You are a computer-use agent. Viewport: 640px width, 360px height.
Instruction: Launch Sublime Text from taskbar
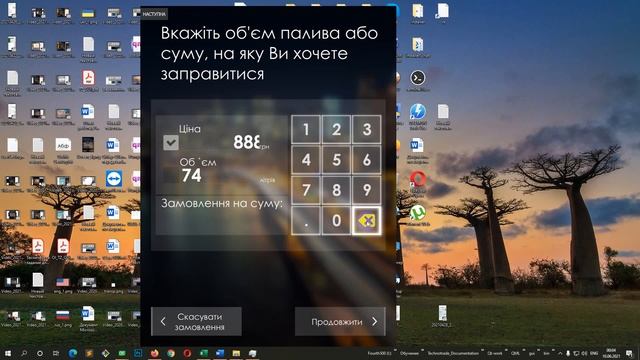(x=89, y=353)
